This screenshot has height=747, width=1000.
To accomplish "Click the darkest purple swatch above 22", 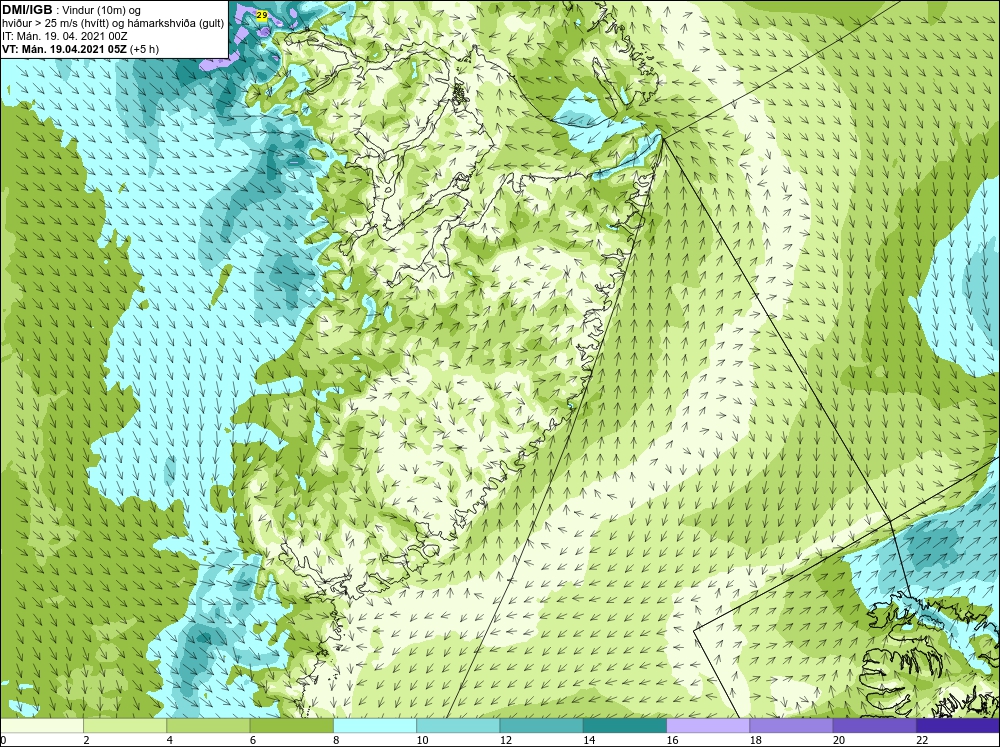I will click(958, 725).
